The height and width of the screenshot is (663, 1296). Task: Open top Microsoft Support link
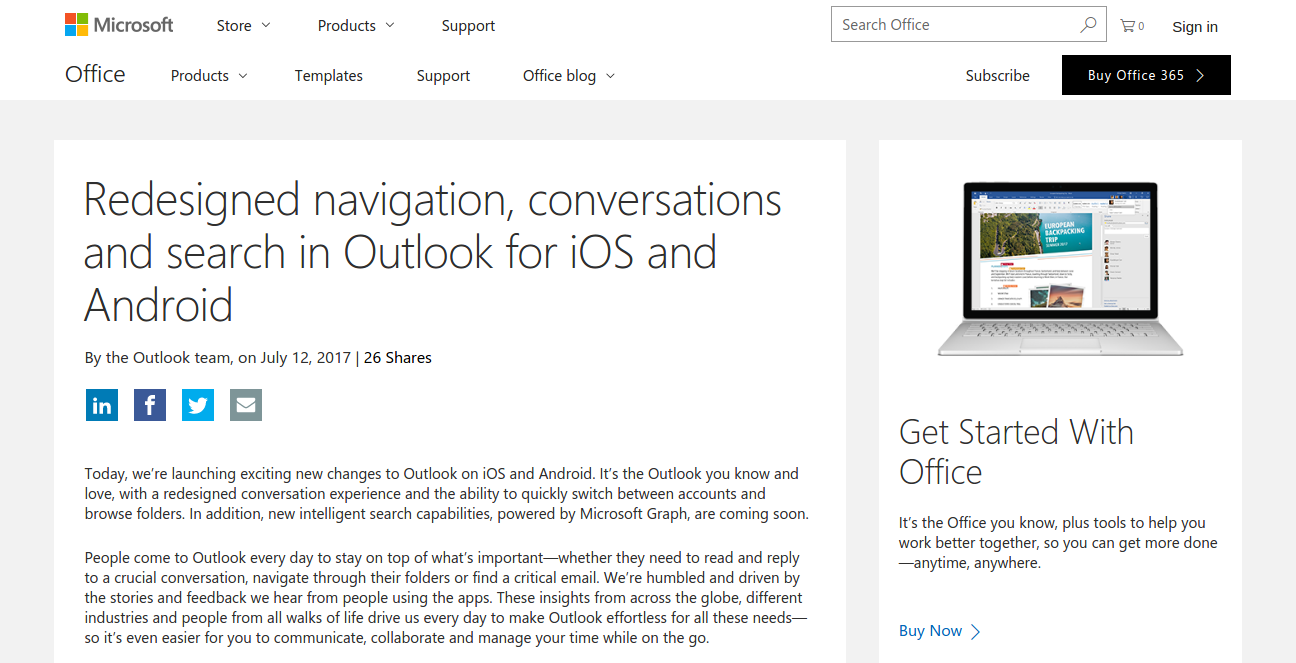click(x=468, y=26)
